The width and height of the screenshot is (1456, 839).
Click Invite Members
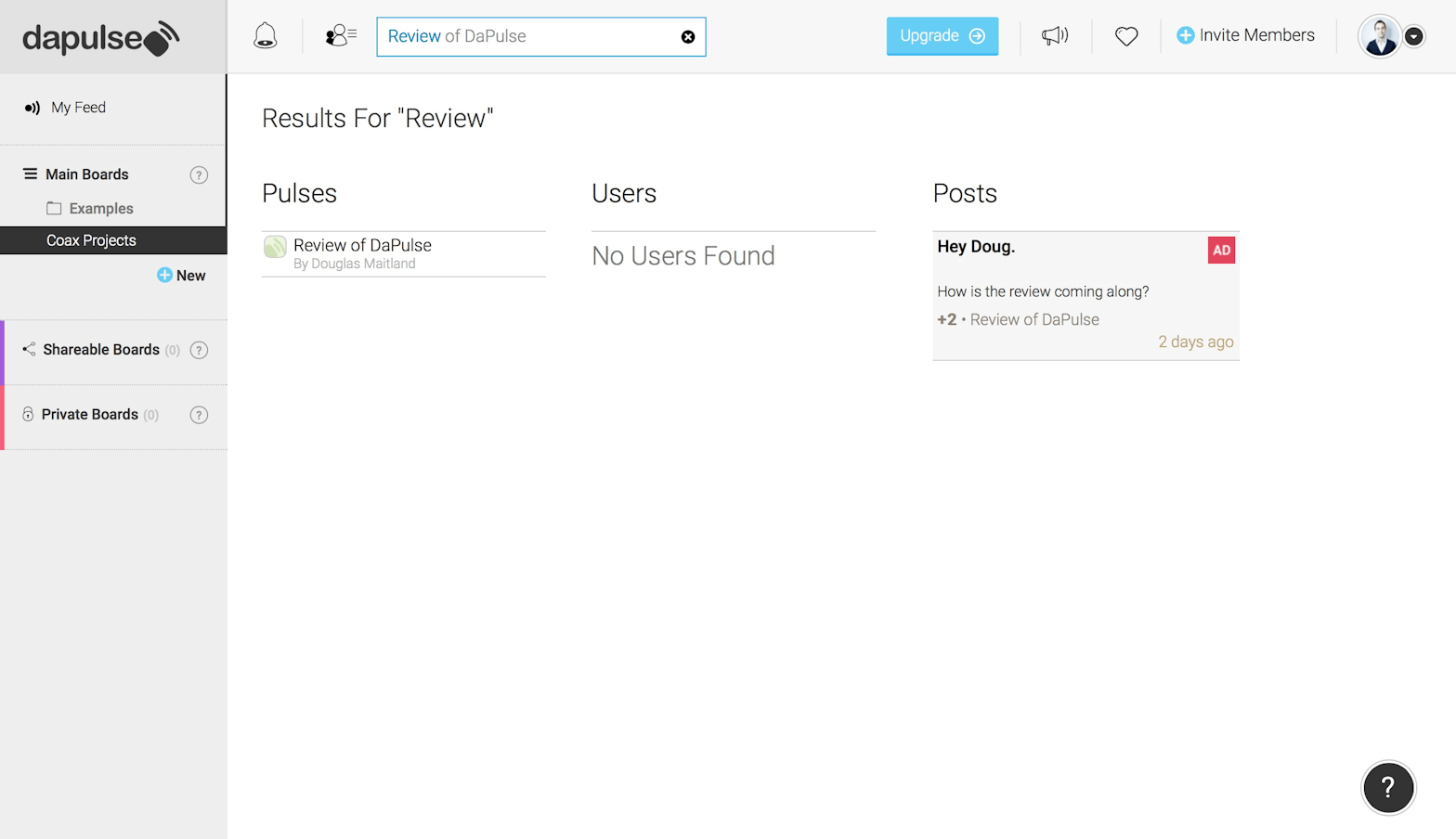pos(1245,35)
